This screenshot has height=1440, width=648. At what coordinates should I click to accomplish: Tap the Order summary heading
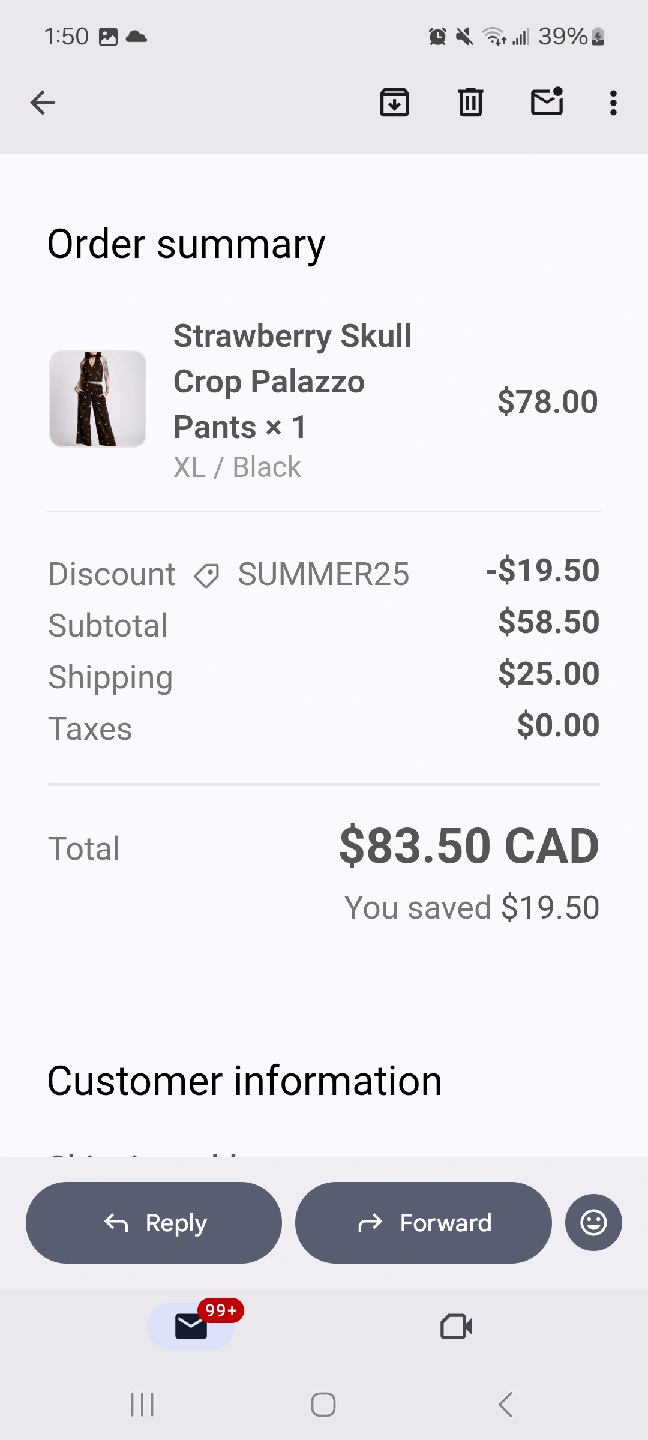coord(186,244)
